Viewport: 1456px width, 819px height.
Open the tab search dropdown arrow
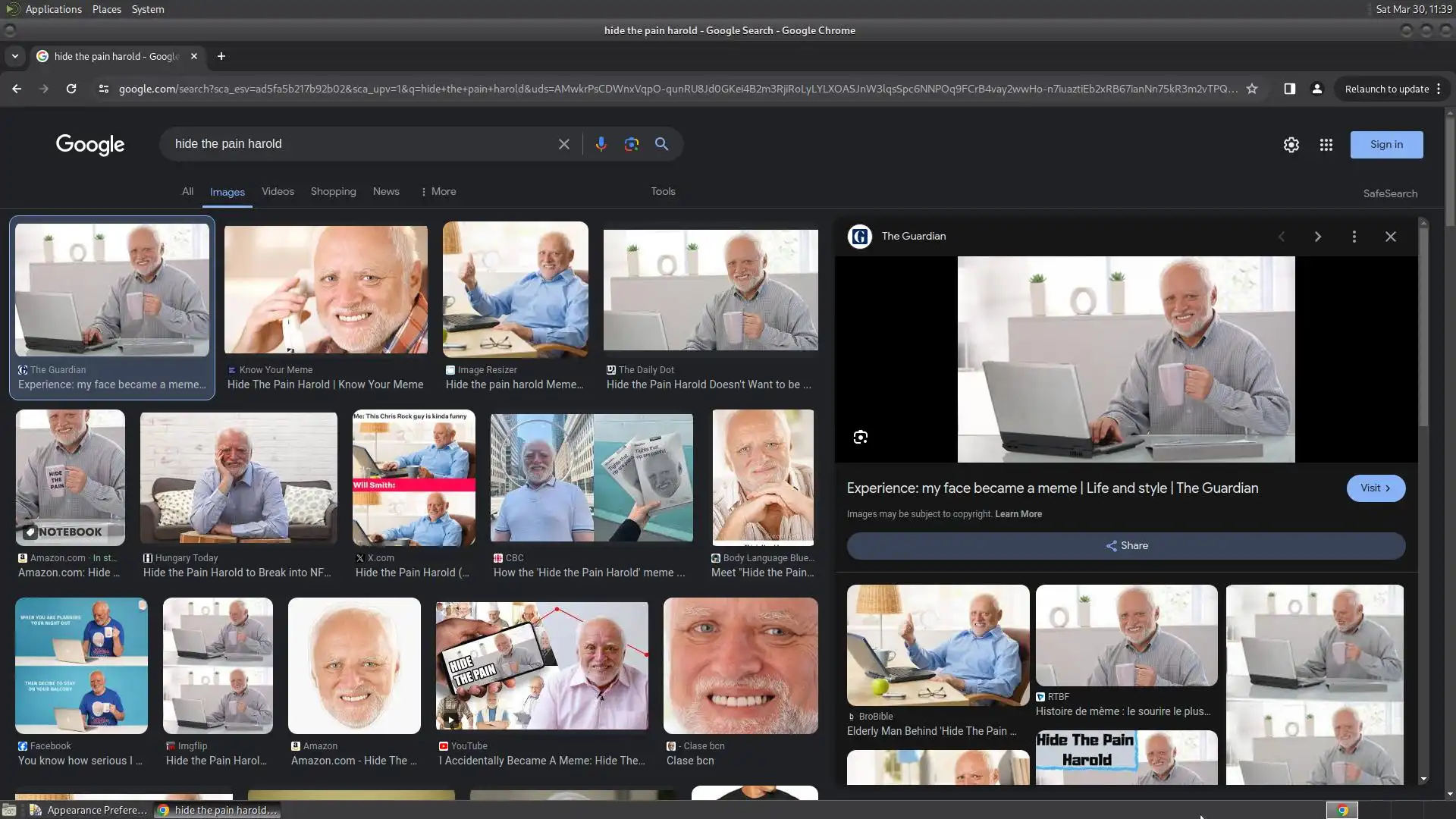coord(14,56)
